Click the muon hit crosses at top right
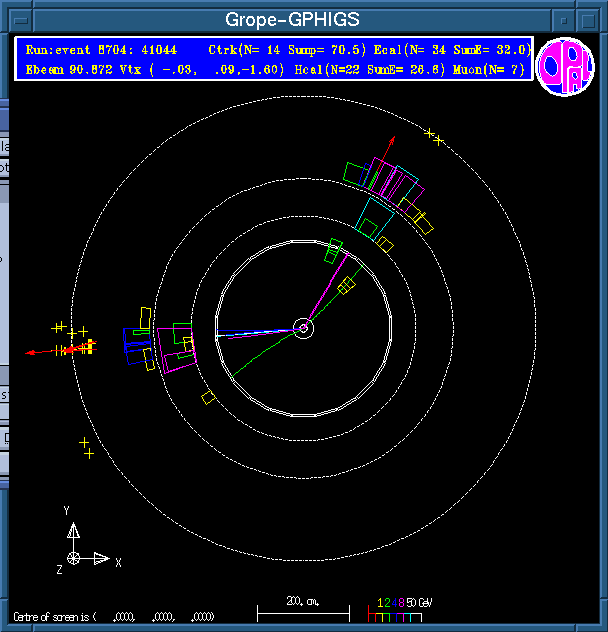 [434, 136]
